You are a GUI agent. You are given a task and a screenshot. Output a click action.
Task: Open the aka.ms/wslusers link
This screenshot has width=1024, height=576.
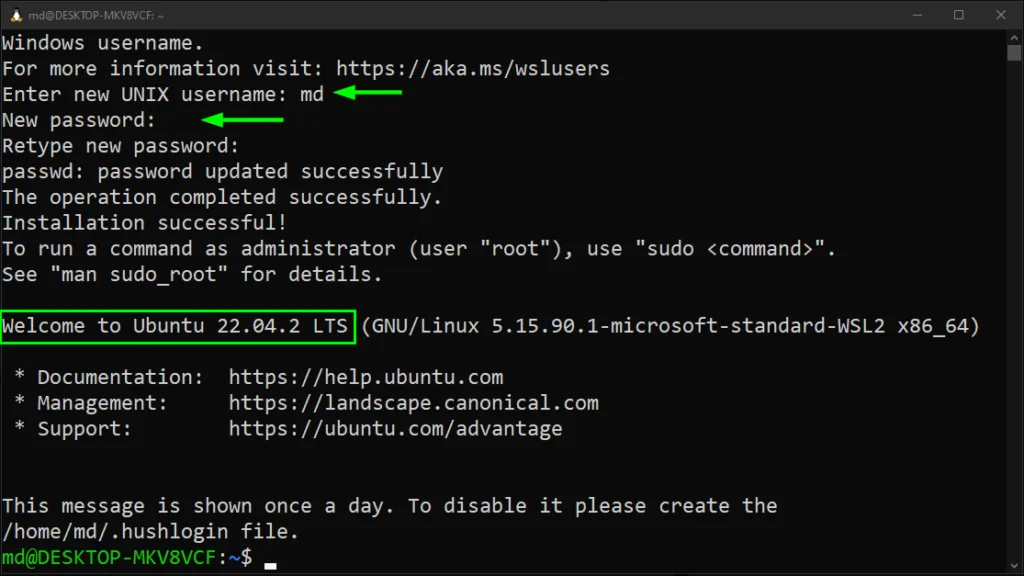pos(472,69)
